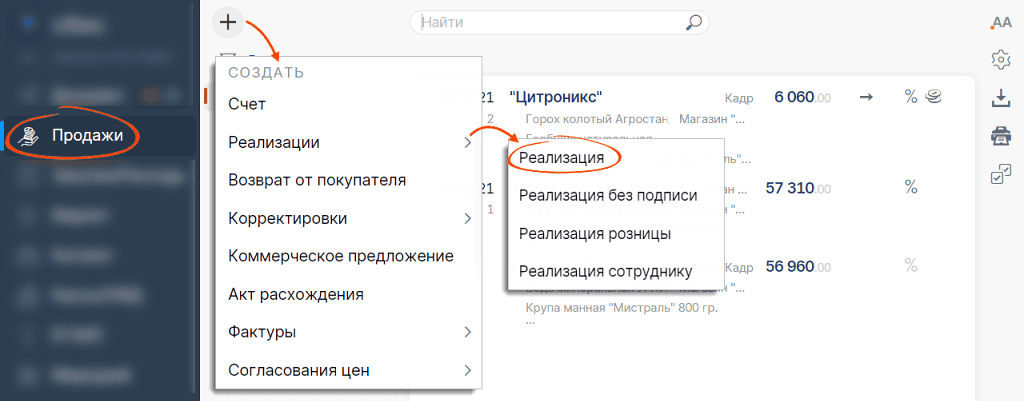Click the Найти search field
The image size is (1024, 401).
click(550, 21)
